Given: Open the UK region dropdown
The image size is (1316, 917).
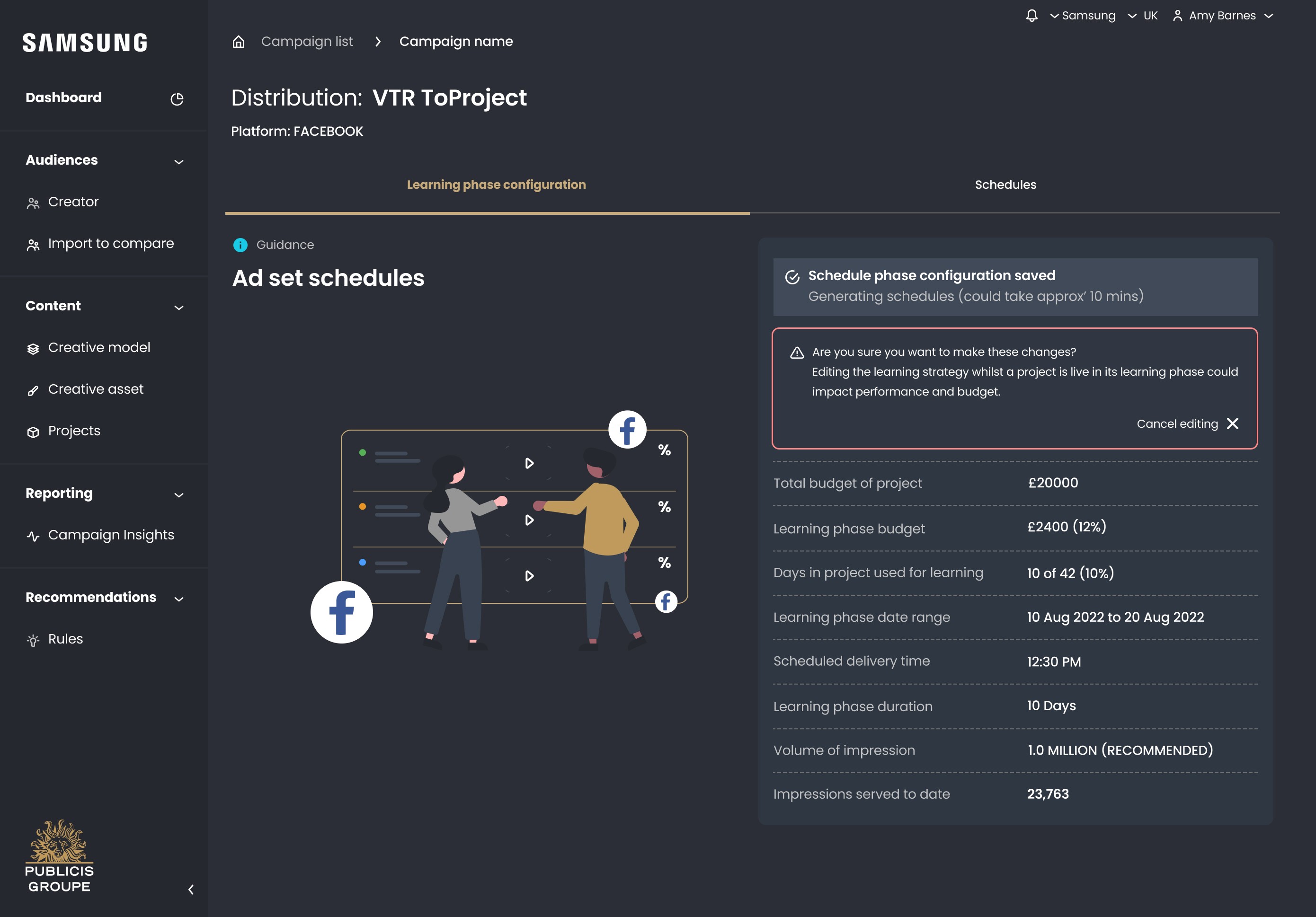Looking at the screenshot, I should pyautogui.click(x=1142, y=16).
